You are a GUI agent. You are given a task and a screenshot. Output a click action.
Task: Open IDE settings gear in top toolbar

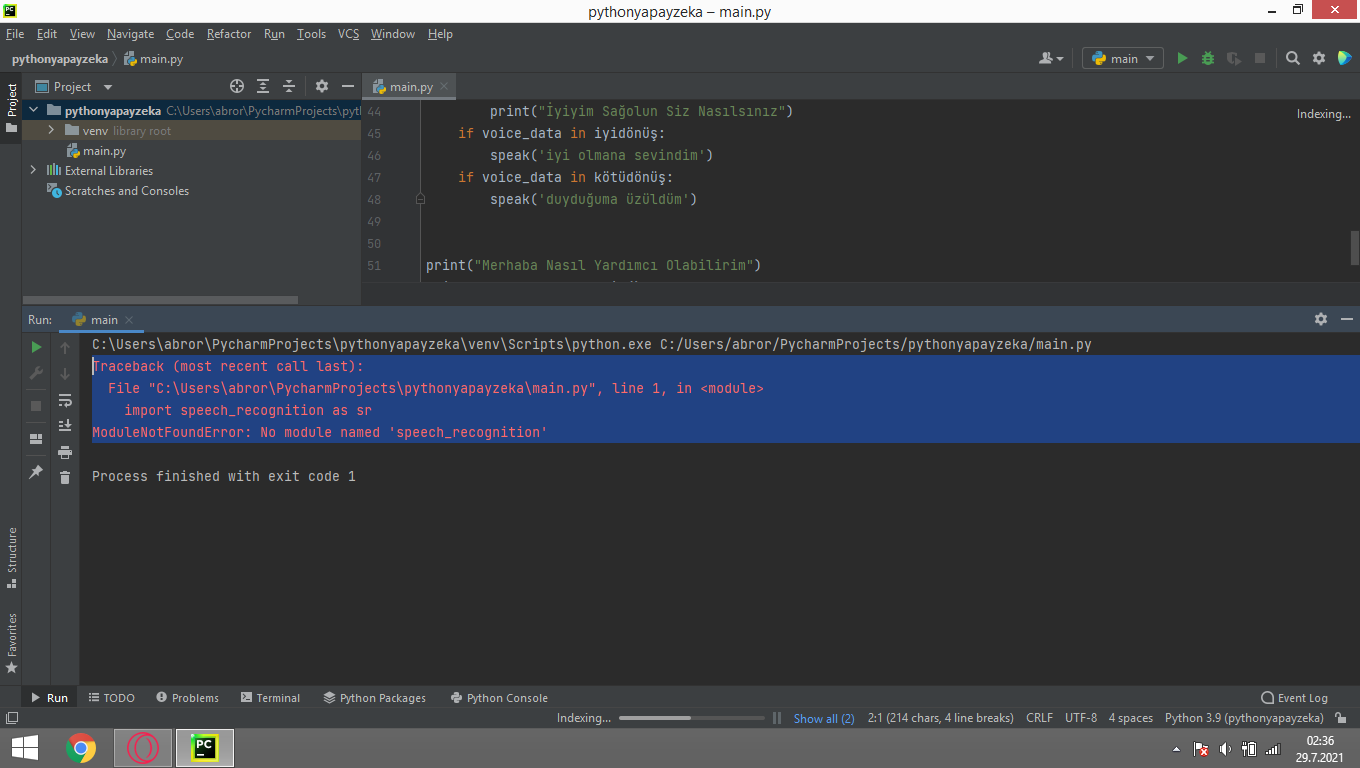pyautogui.click(x=1319, y=59)
